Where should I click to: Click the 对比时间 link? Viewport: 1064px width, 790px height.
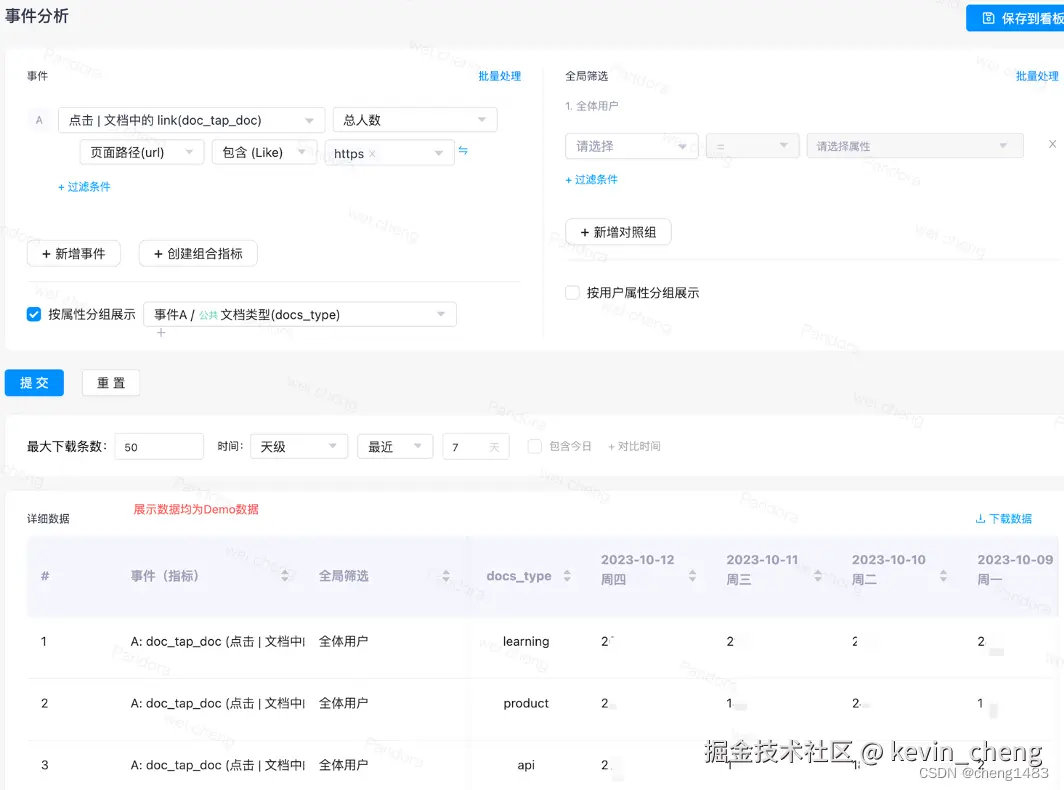point(634,447)
